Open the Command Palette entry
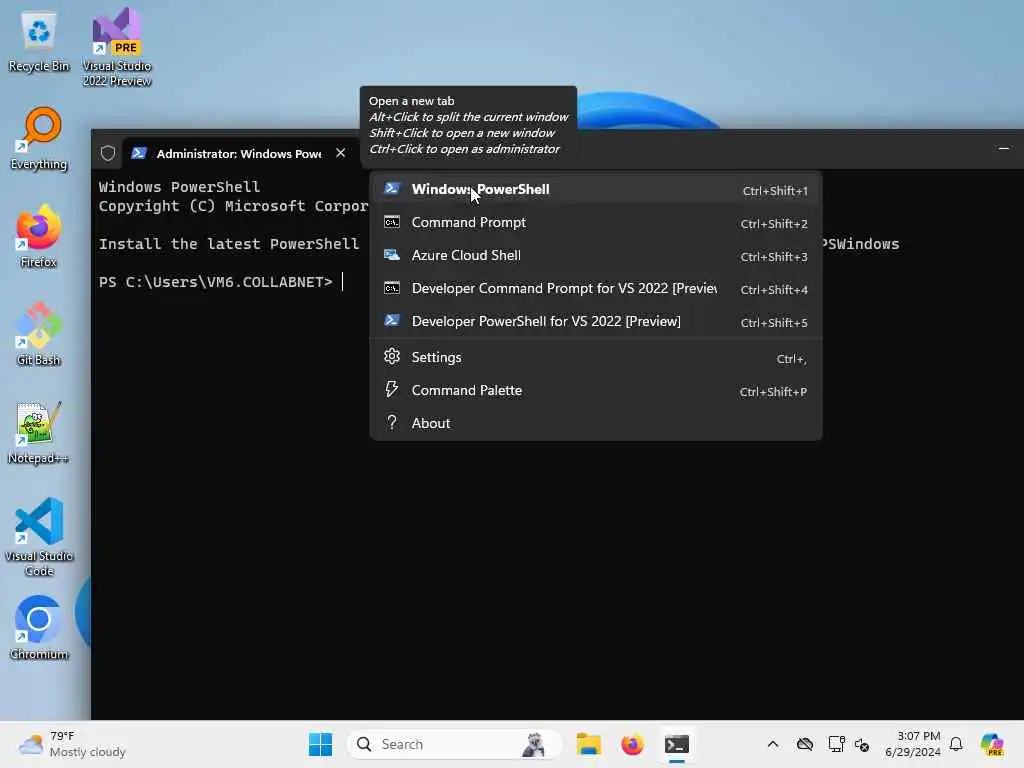 point(596,391)
